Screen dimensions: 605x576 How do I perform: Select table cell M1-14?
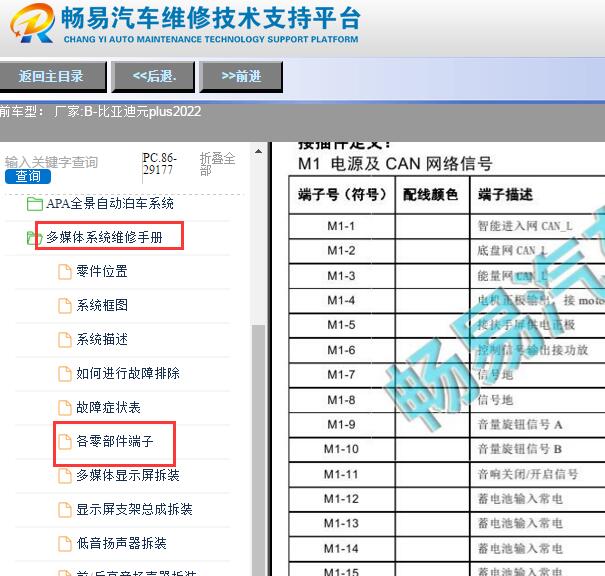click(341, 548)
